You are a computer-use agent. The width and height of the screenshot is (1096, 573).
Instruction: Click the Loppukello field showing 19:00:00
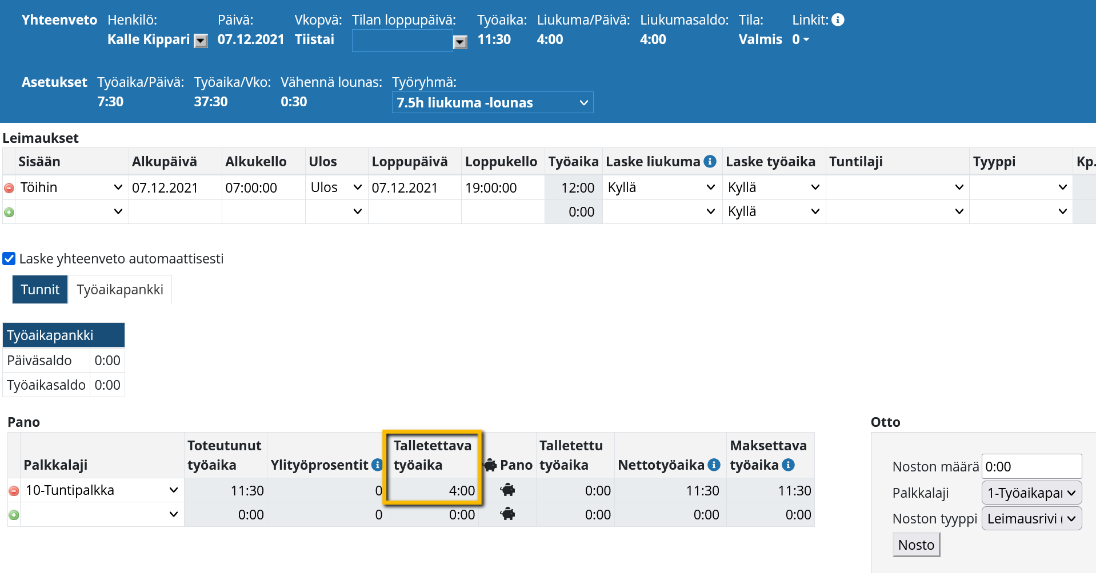tap(503, 188)
